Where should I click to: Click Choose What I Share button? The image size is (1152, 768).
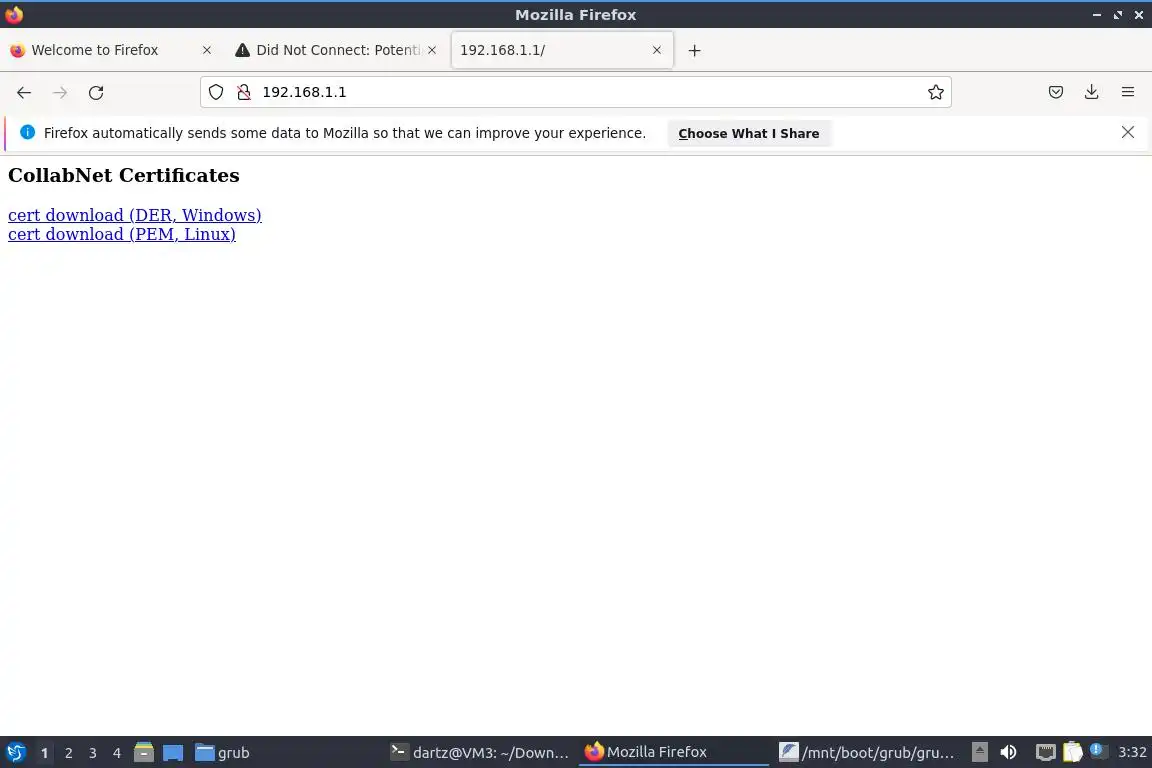point(749,134)
